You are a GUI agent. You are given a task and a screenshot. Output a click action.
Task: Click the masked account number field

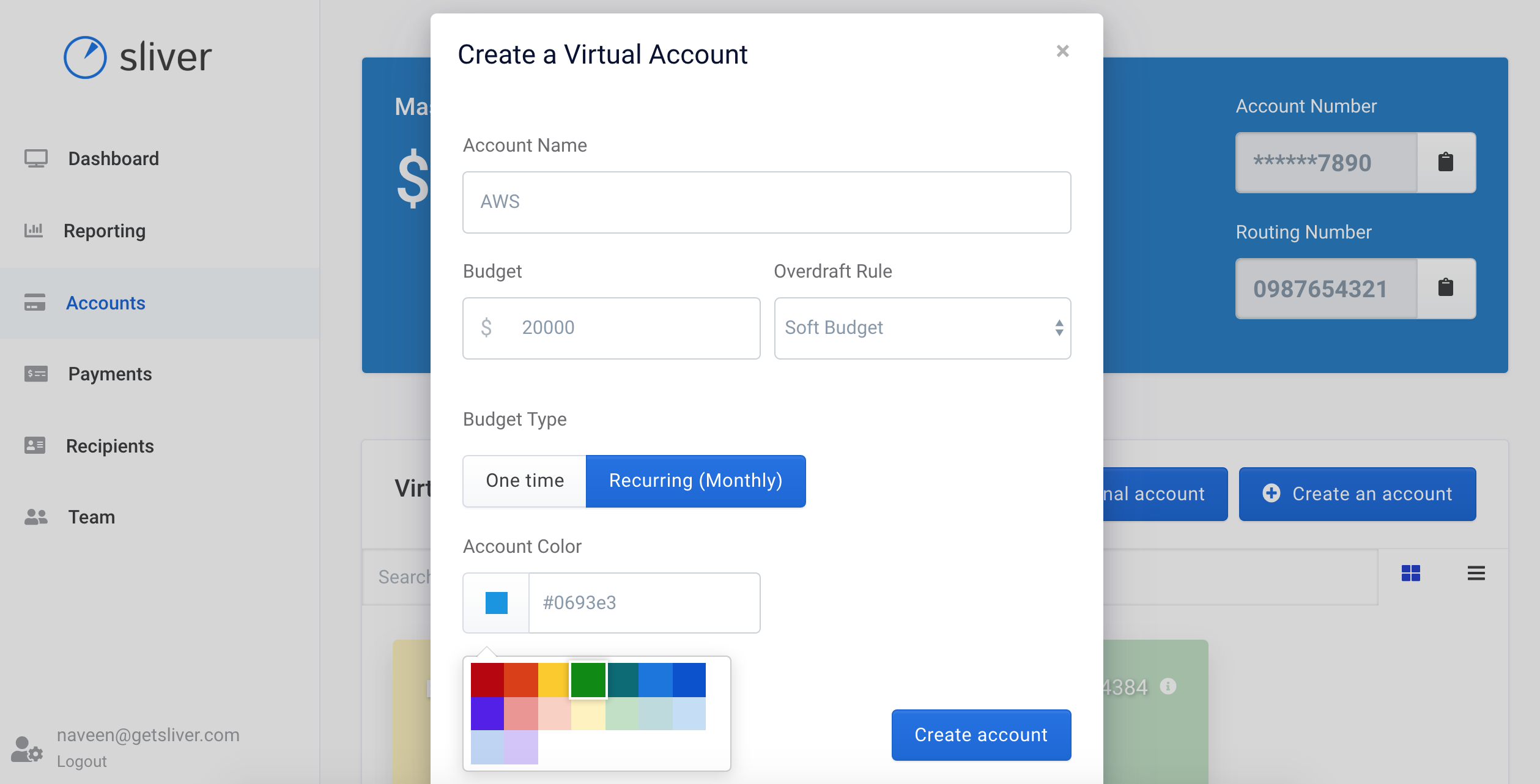pyautogui.click(x=1326, y=163)
